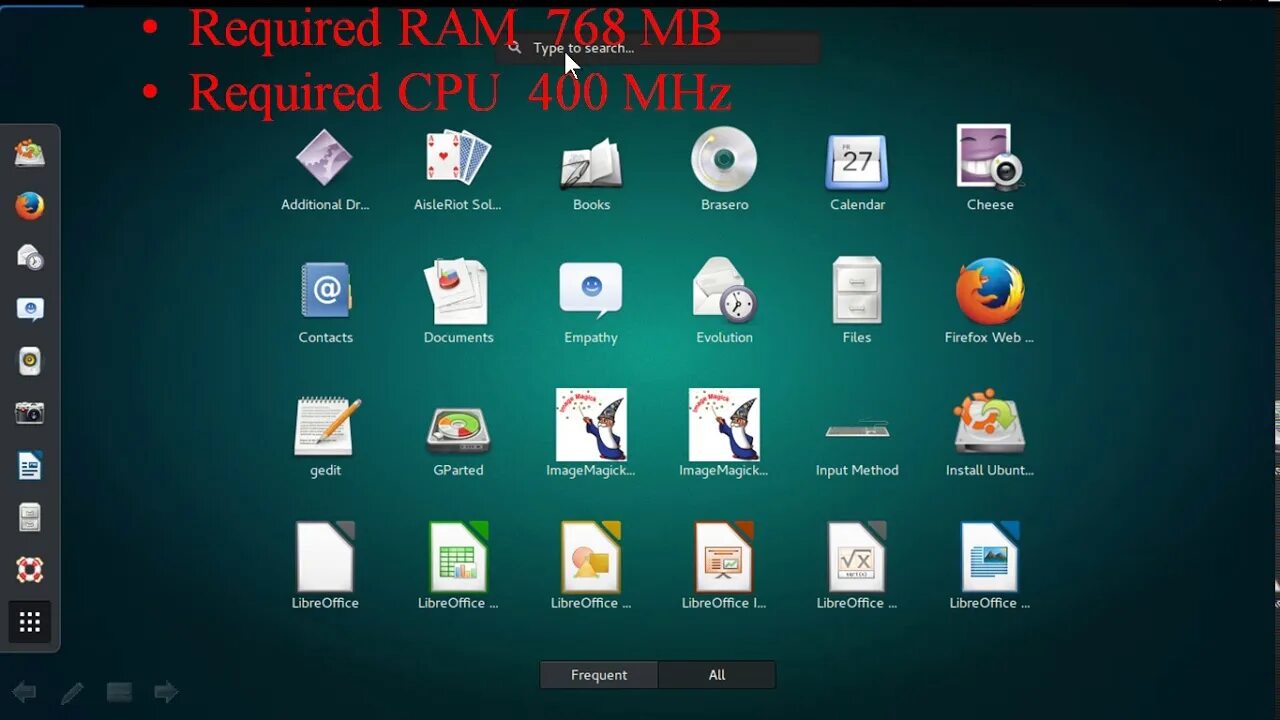Switch to the Frequent tab
1280x720 pixels.
coord(599,675)
